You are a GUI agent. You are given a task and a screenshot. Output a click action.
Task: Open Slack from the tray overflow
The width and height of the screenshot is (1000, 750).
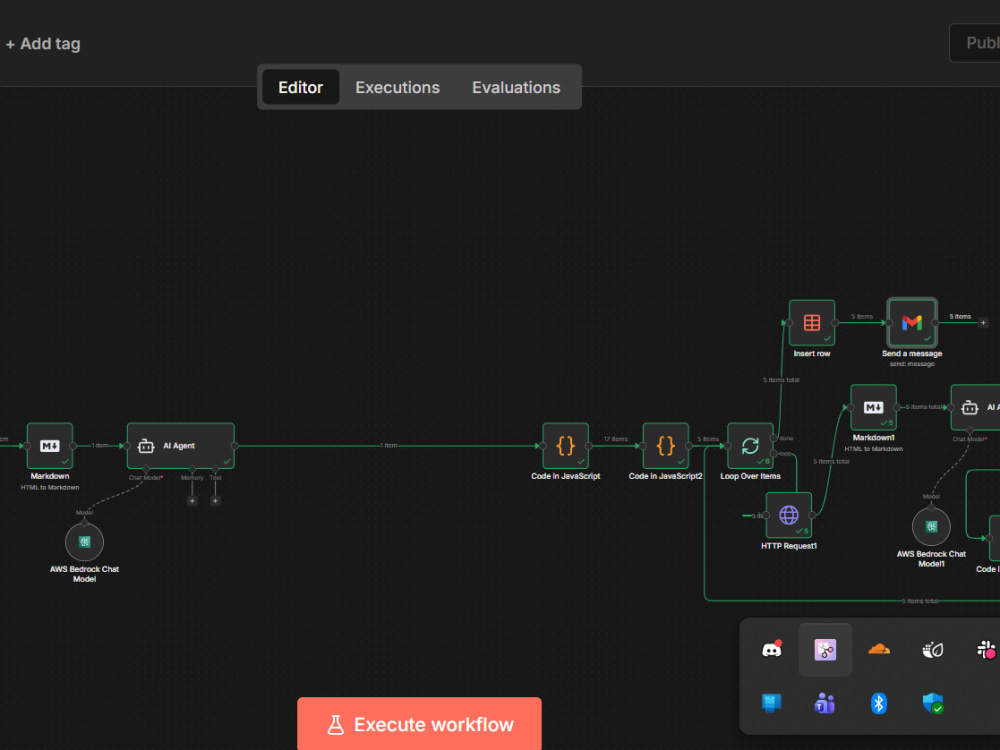coord(986,650)
